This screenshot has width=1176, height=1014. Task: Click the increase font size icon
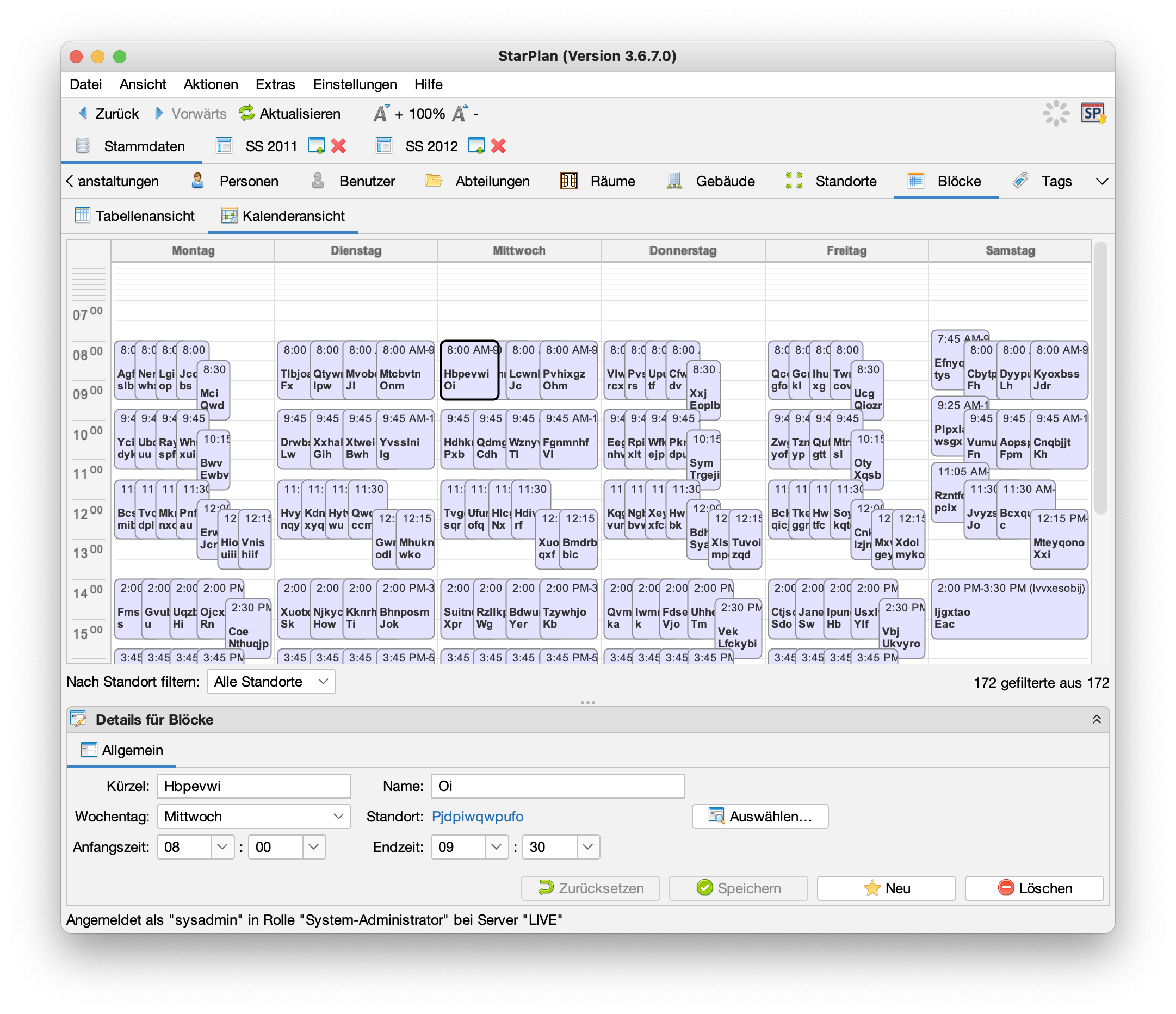(381, 114)
